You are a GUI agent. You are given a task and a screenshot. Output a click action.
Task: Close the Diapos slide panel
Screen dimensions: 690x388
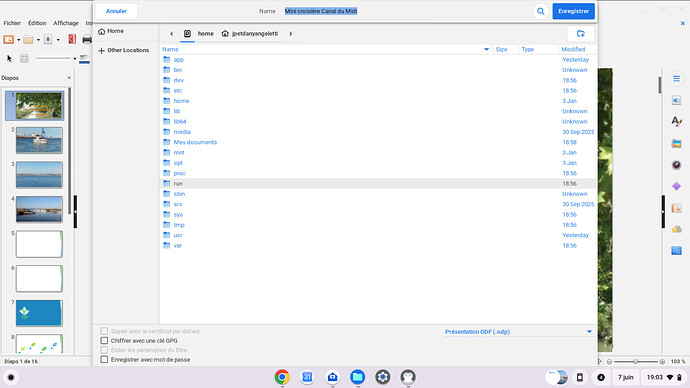pos(69,78)
